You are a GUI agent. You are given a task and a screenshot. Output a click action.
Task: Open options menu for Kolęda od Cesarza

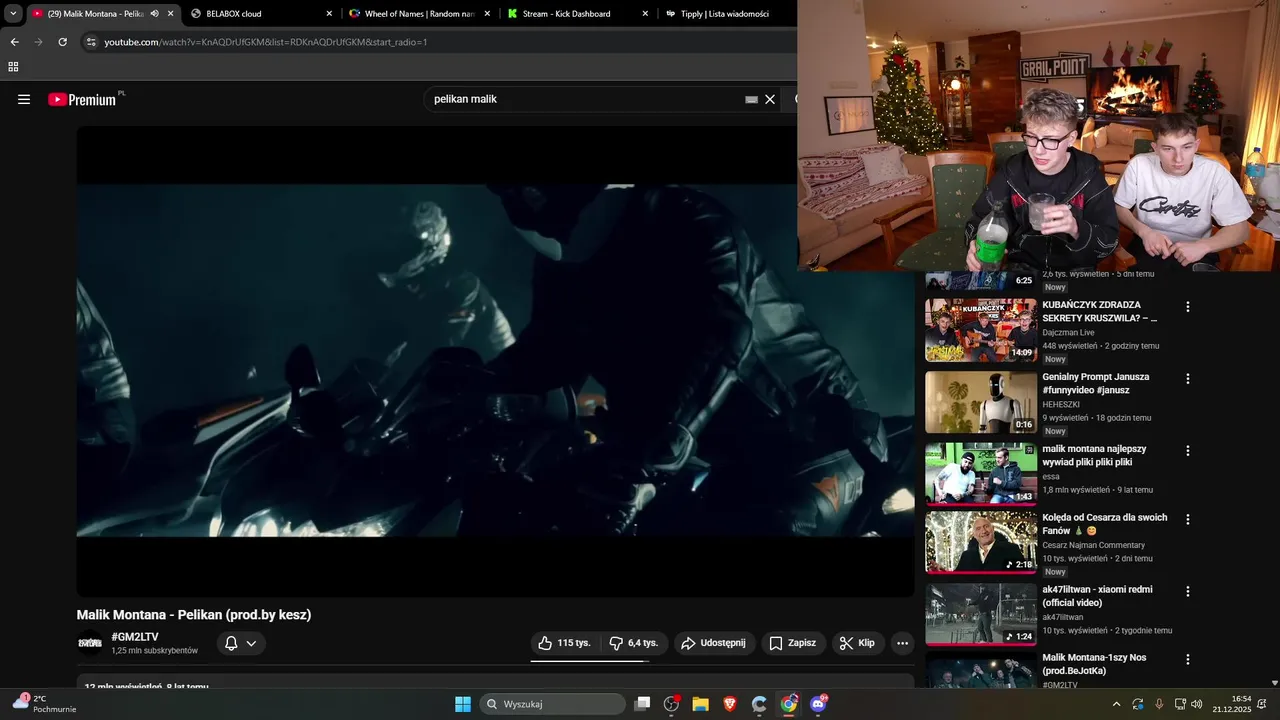[x=1188, y=520]
